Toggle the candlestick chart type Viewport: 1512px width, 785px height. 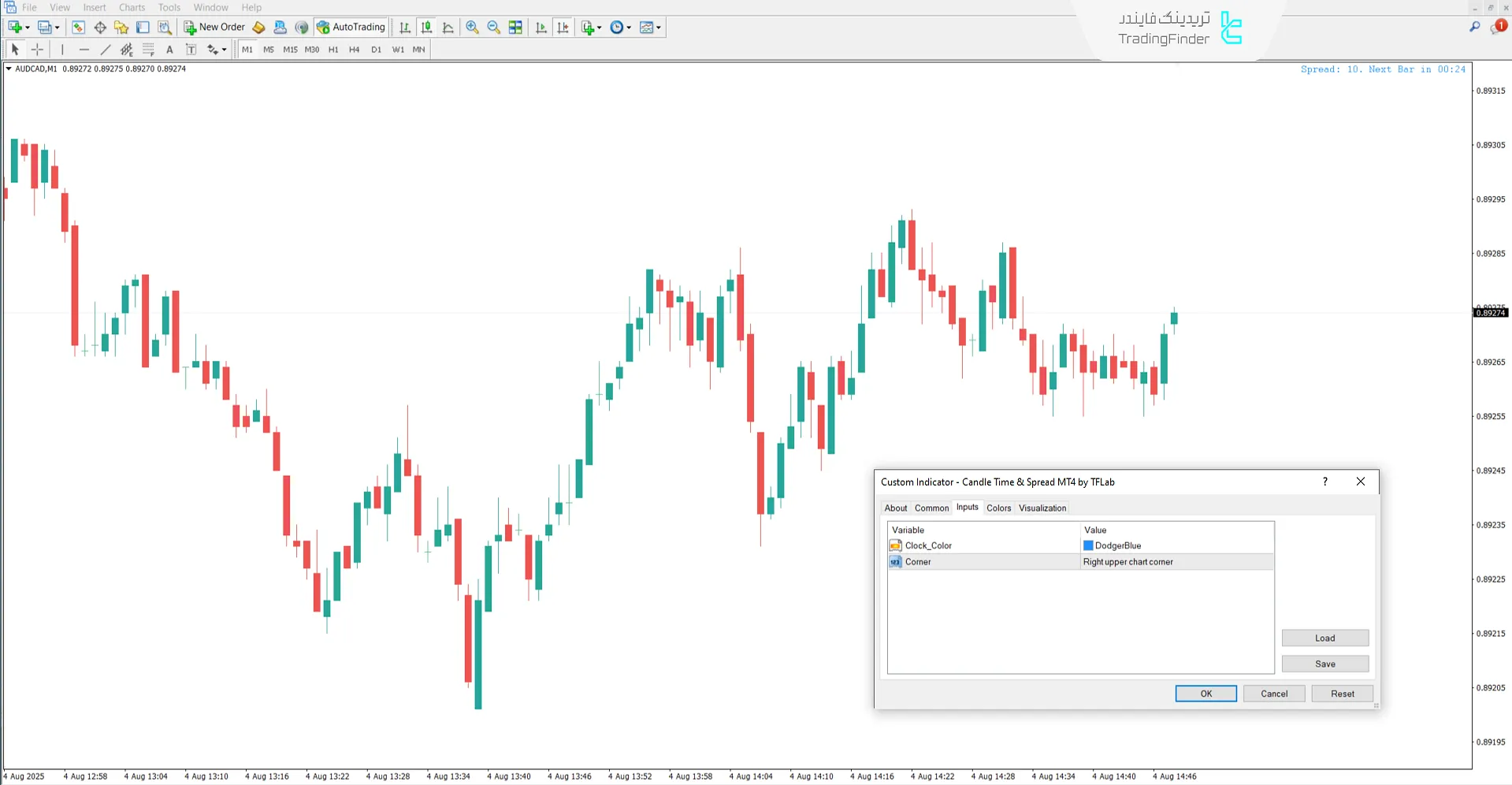tap(426, 28)
